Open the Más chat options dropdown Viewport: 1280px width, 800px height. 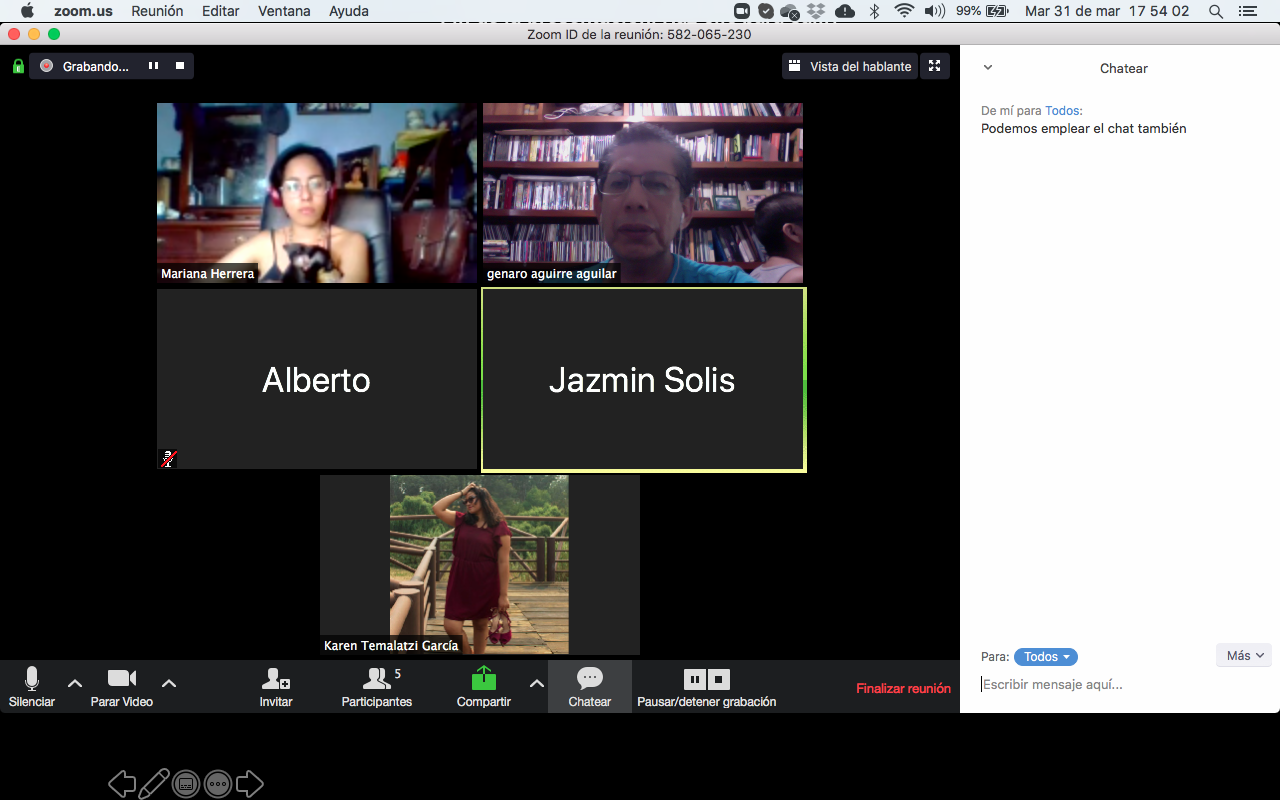pos(1244,656)
